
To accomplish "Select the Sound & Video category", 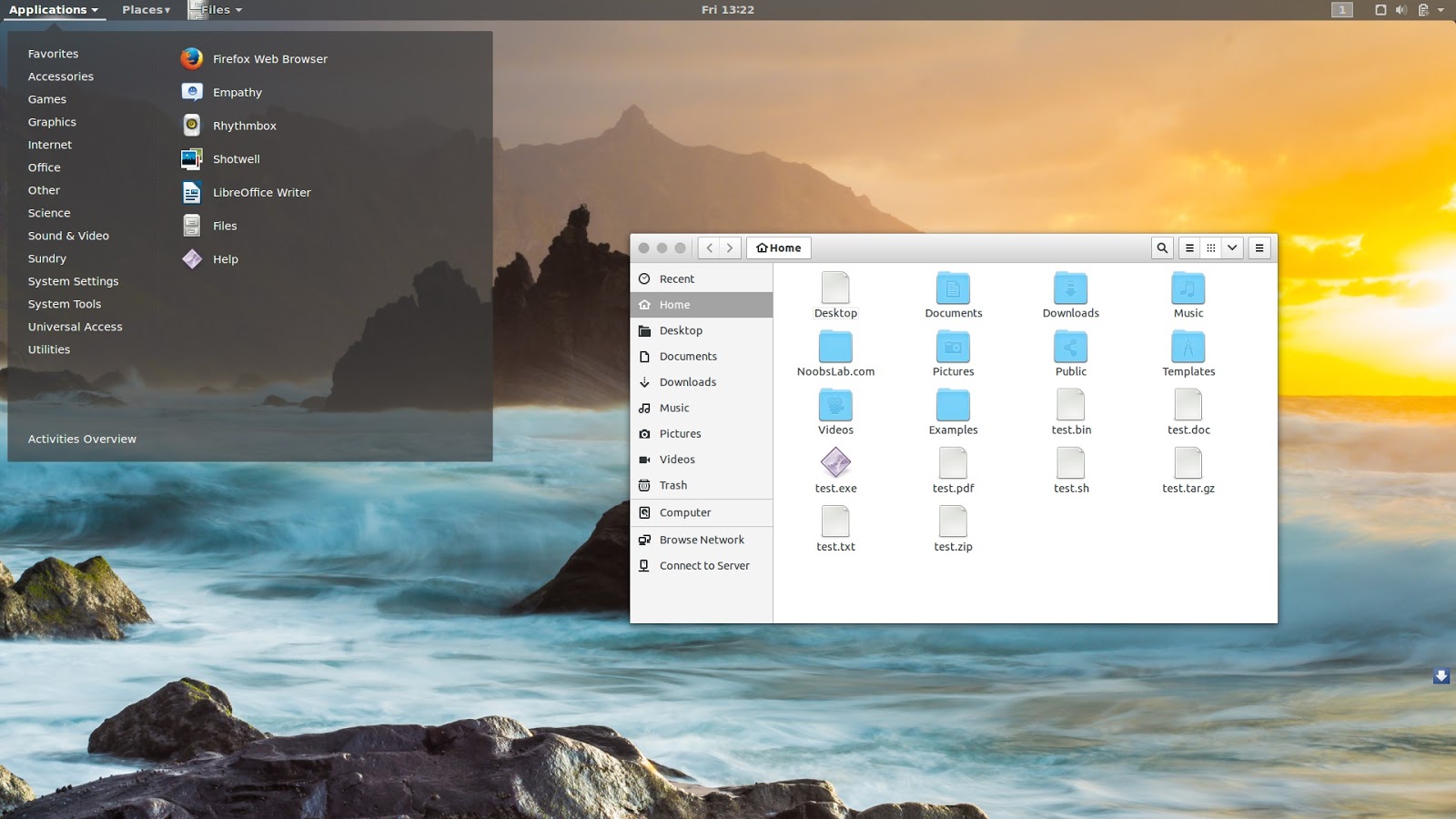I will (68, 236).
